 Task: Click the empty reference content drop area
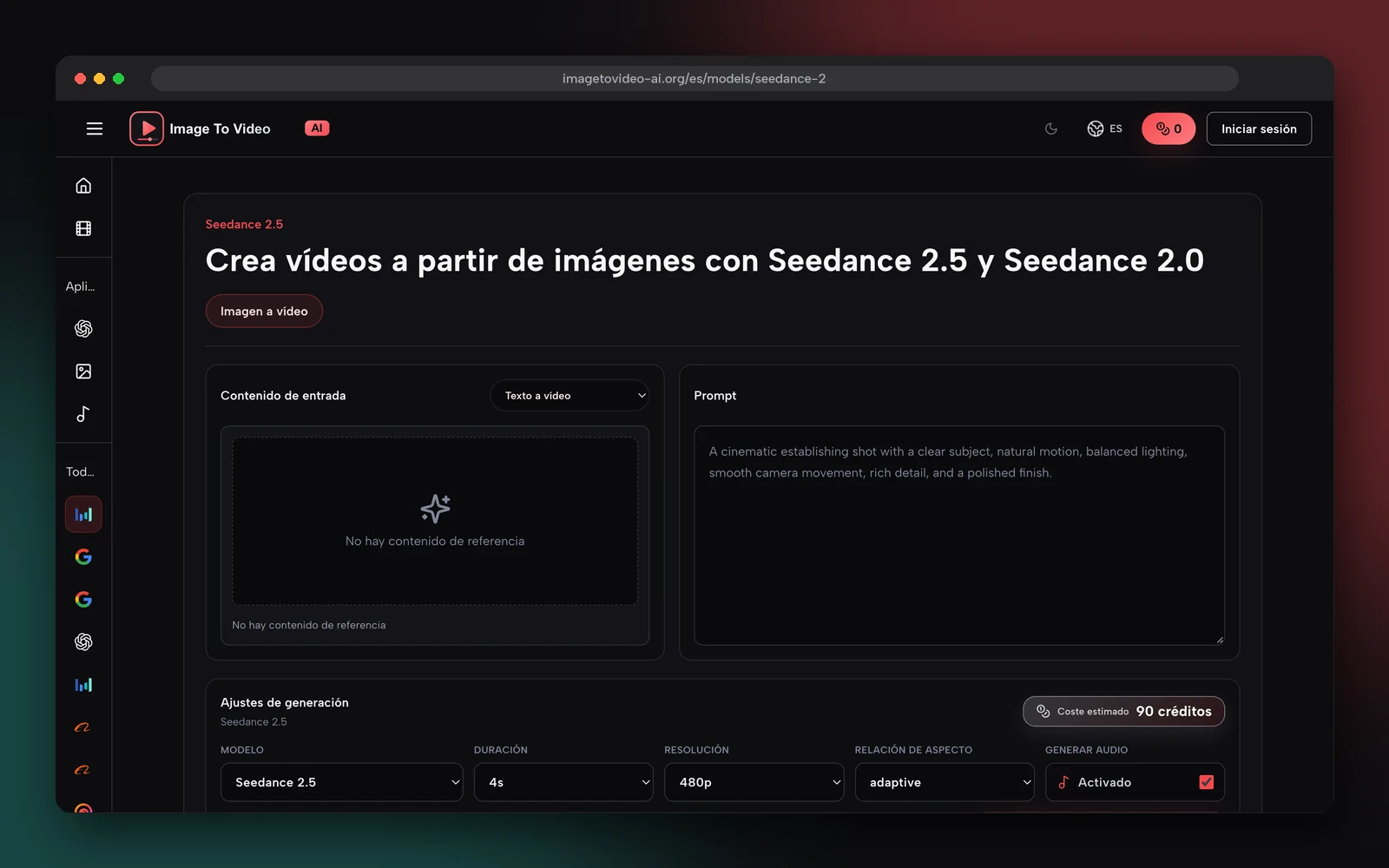[x=435, y=521]
